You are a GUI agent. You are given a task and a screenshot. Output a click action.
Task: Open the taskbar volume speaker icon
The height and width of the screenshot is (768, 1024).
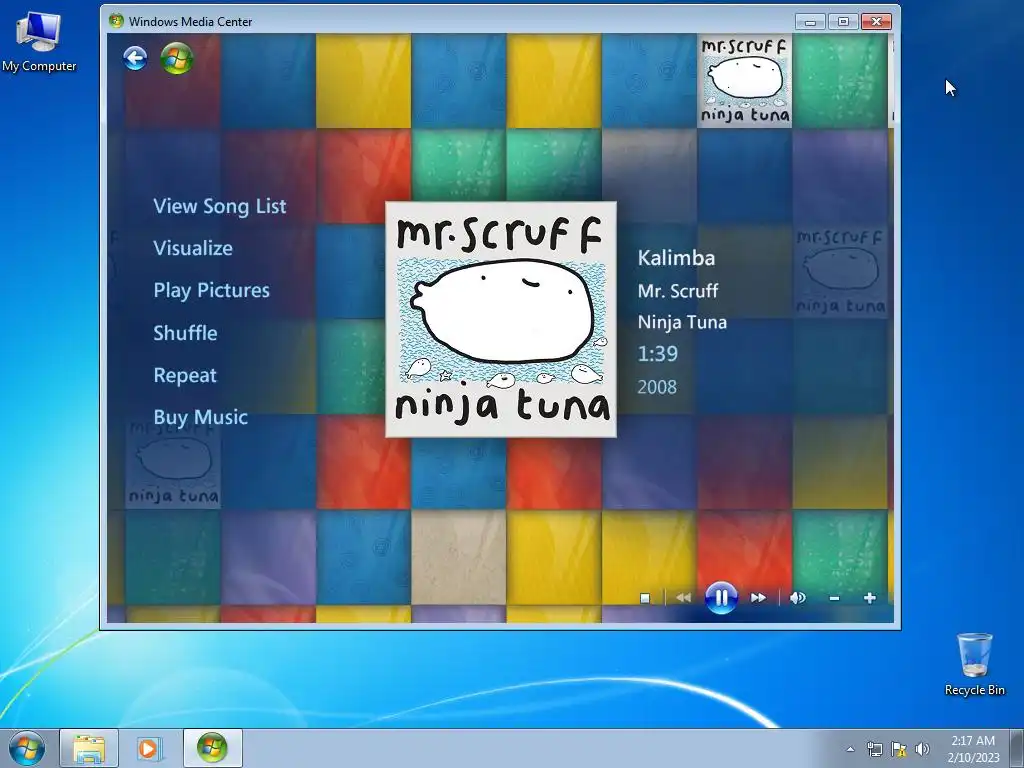pos(922,749)
